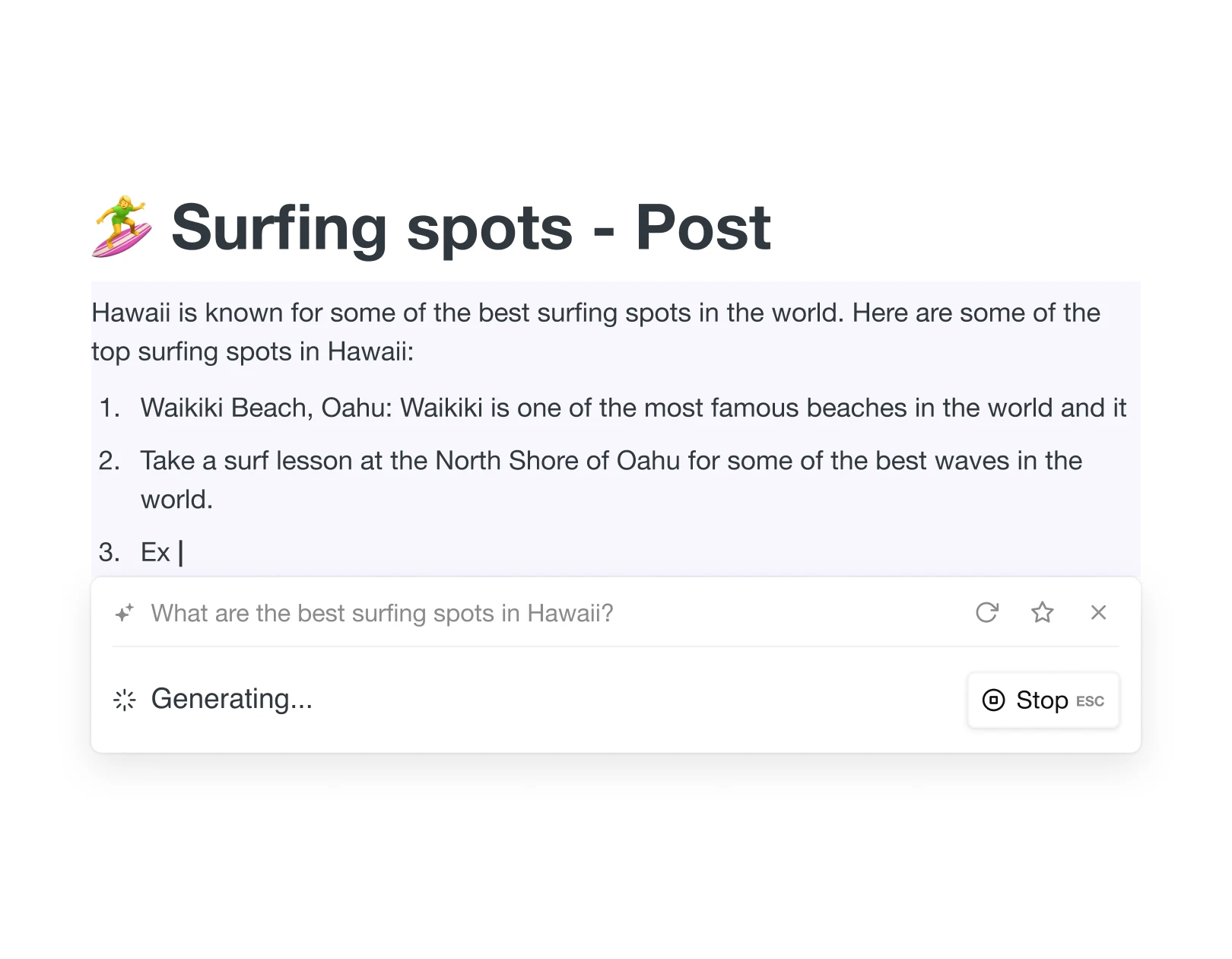Place cursor in the Waikiki Beach list item
Image resolution: width=1232 pixels, height=959 pixels.
[633, 408]
